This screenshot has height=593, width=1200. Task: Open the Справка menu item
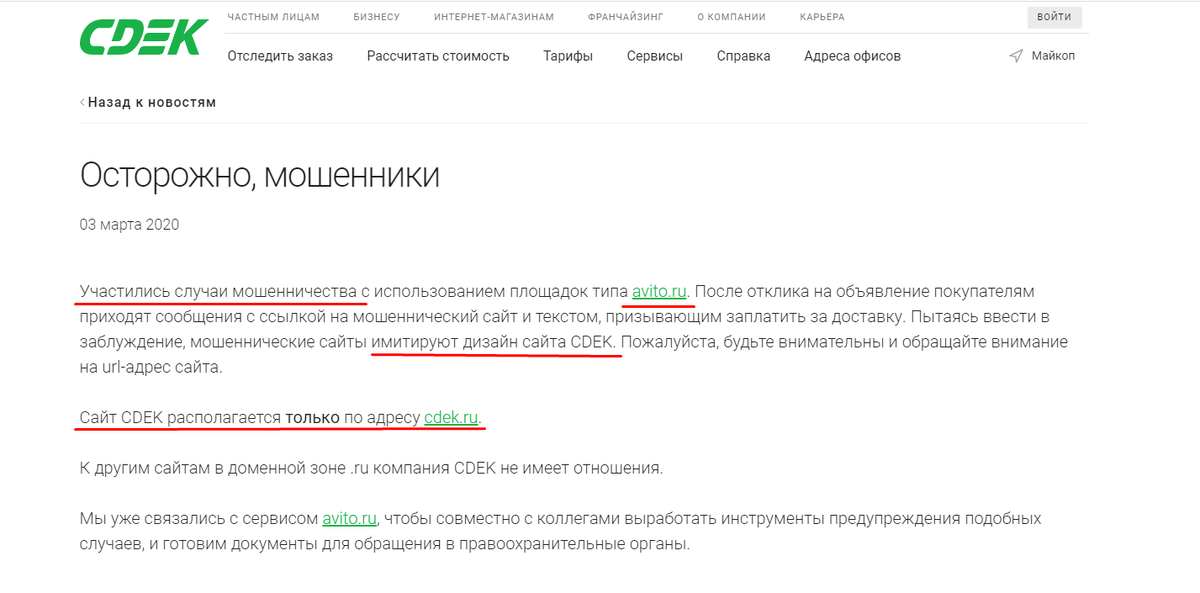[743, 56]
